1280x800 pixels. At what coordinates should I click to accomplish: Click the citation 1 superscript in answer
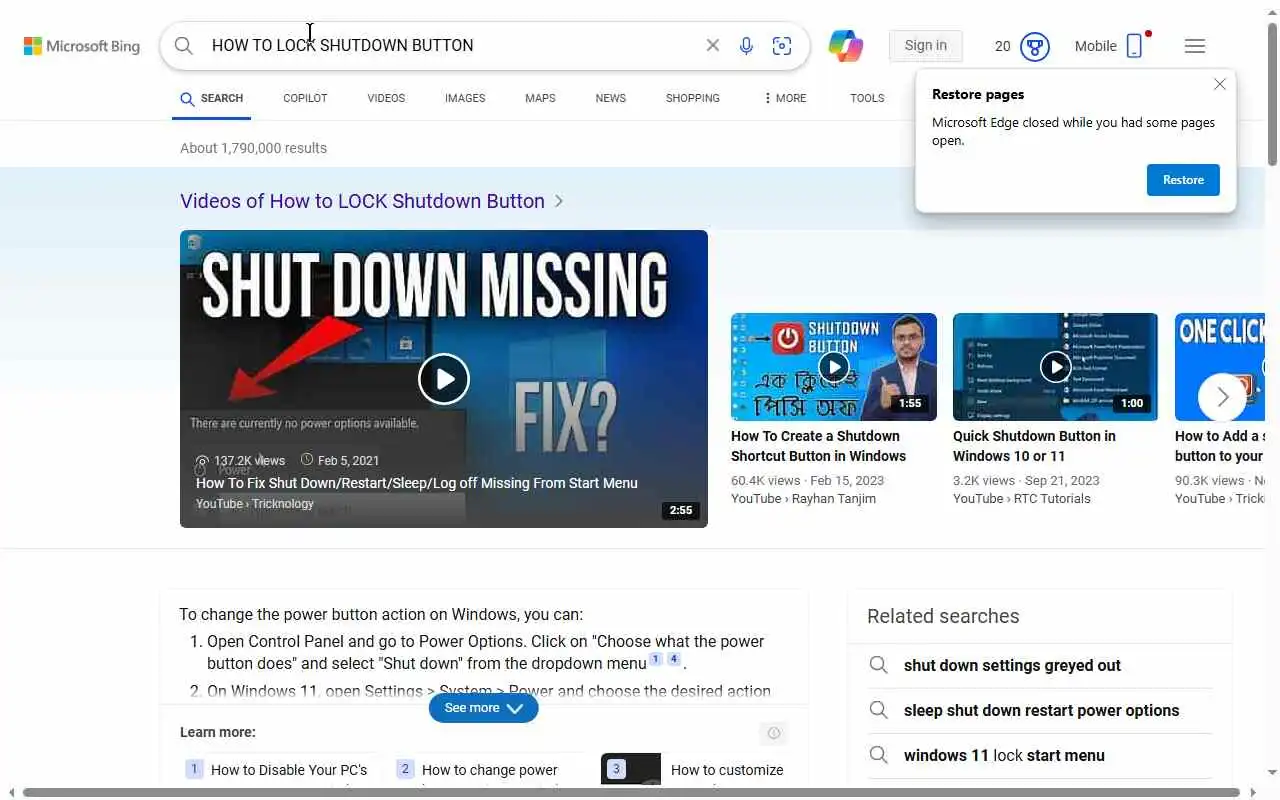click(x=656, y=659)
